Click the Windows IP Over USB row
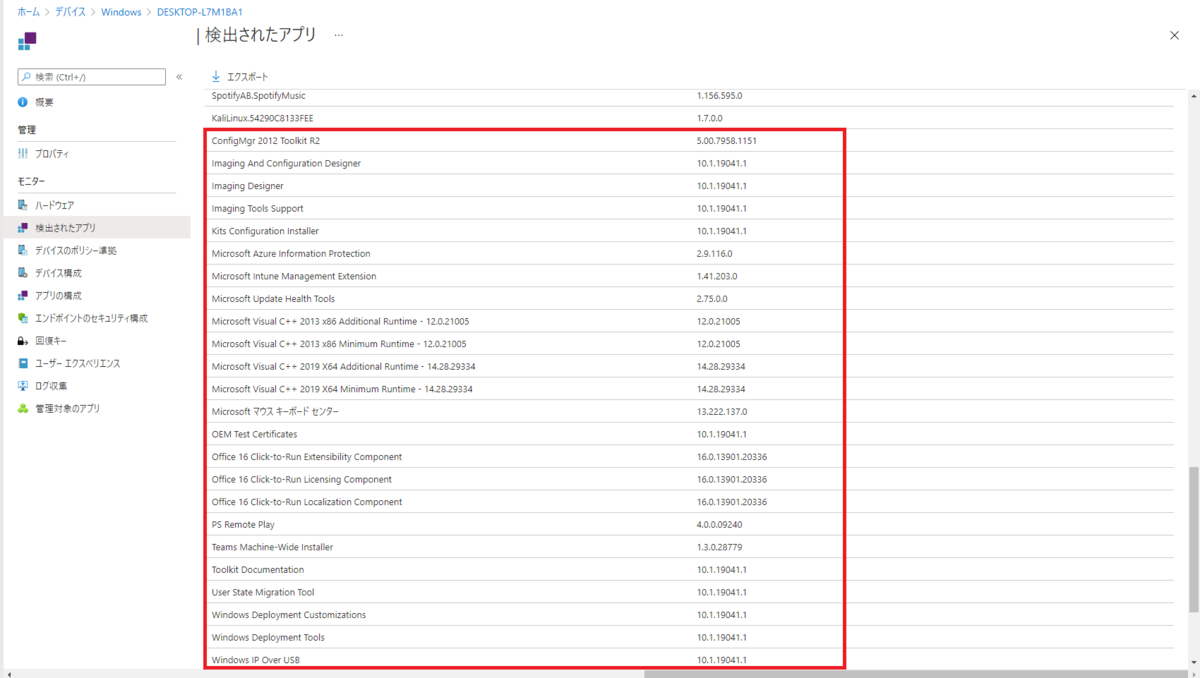Image resolution: width=1200 pixels, height=678 pixels. (692, 660)
